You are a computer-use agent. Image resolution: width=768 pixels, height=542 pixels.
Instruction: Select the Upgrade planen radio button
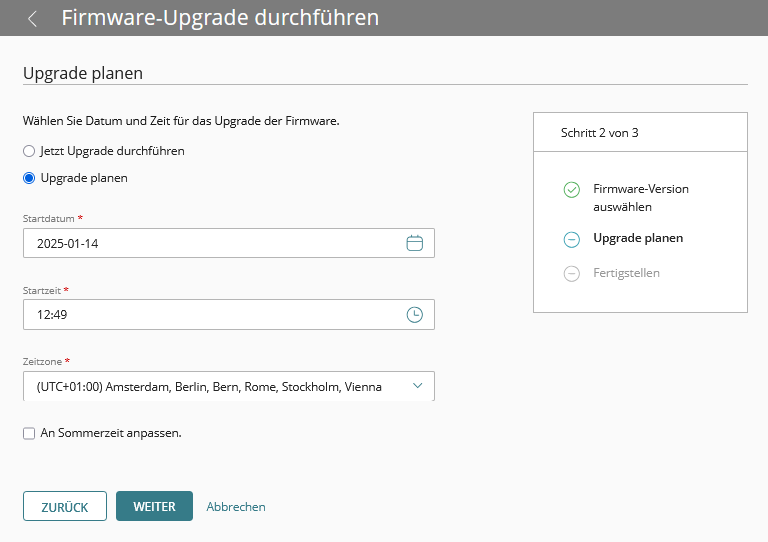[29, 178]
